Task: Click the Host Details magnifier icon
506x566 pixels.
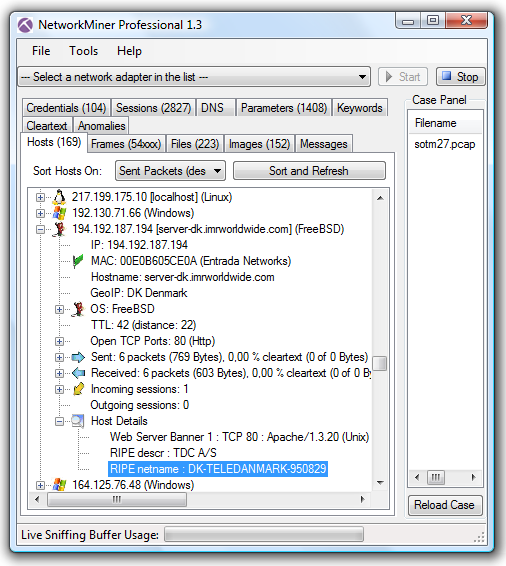Action: pos(78,421)
